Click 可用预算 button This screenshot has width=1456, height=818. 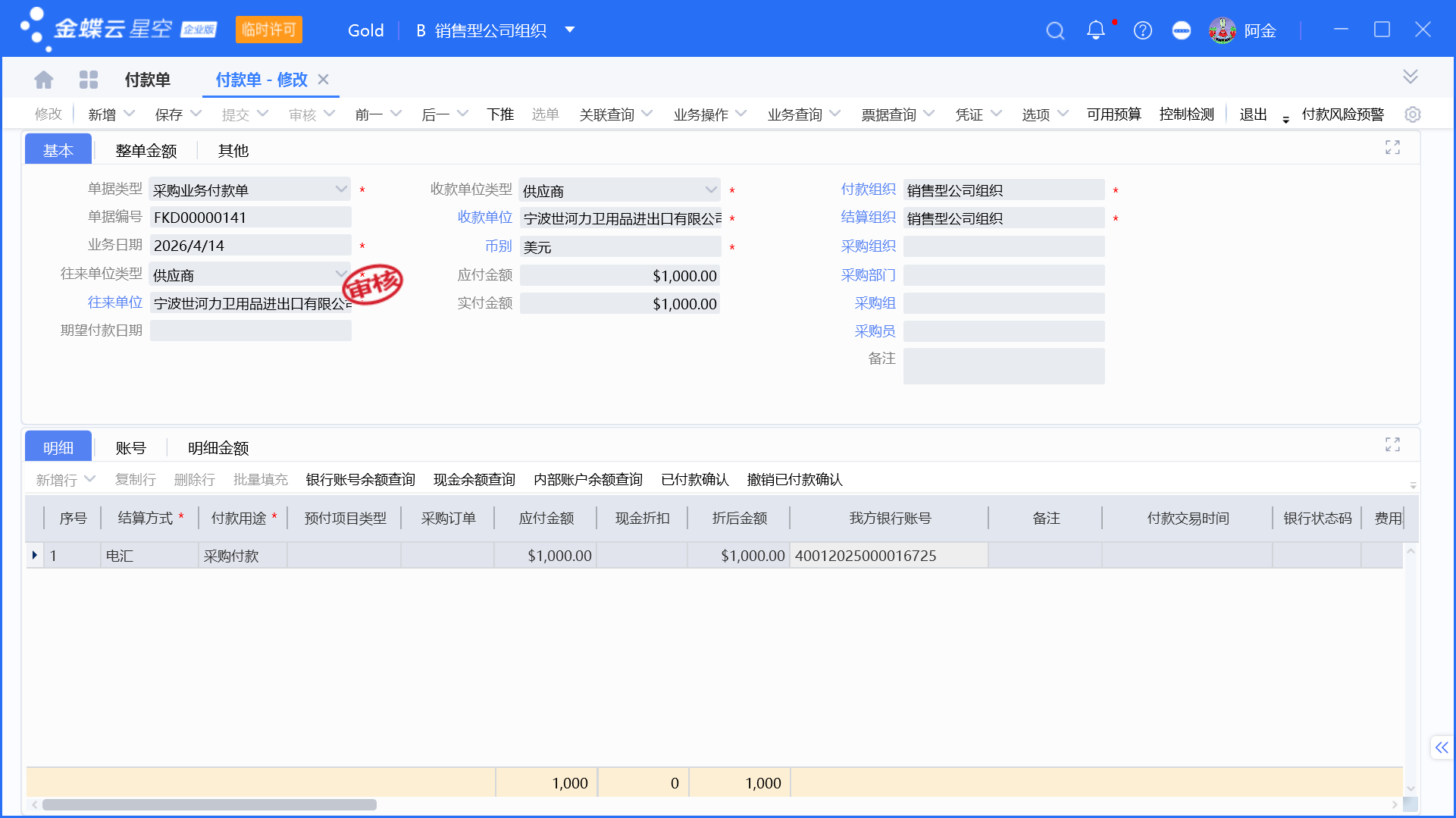pos(1113,114)
